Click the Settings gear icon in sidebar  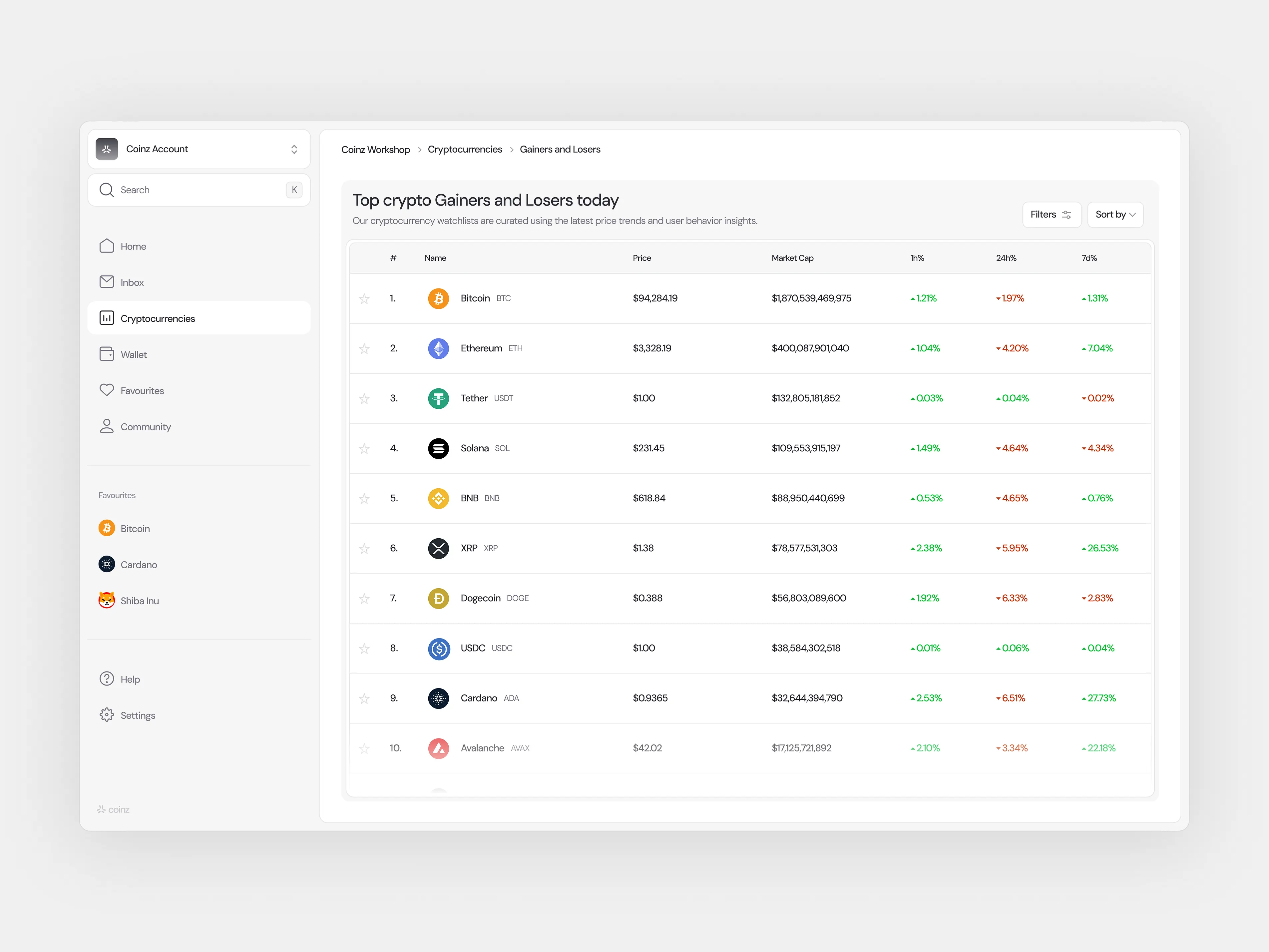(x=107, y=715)
